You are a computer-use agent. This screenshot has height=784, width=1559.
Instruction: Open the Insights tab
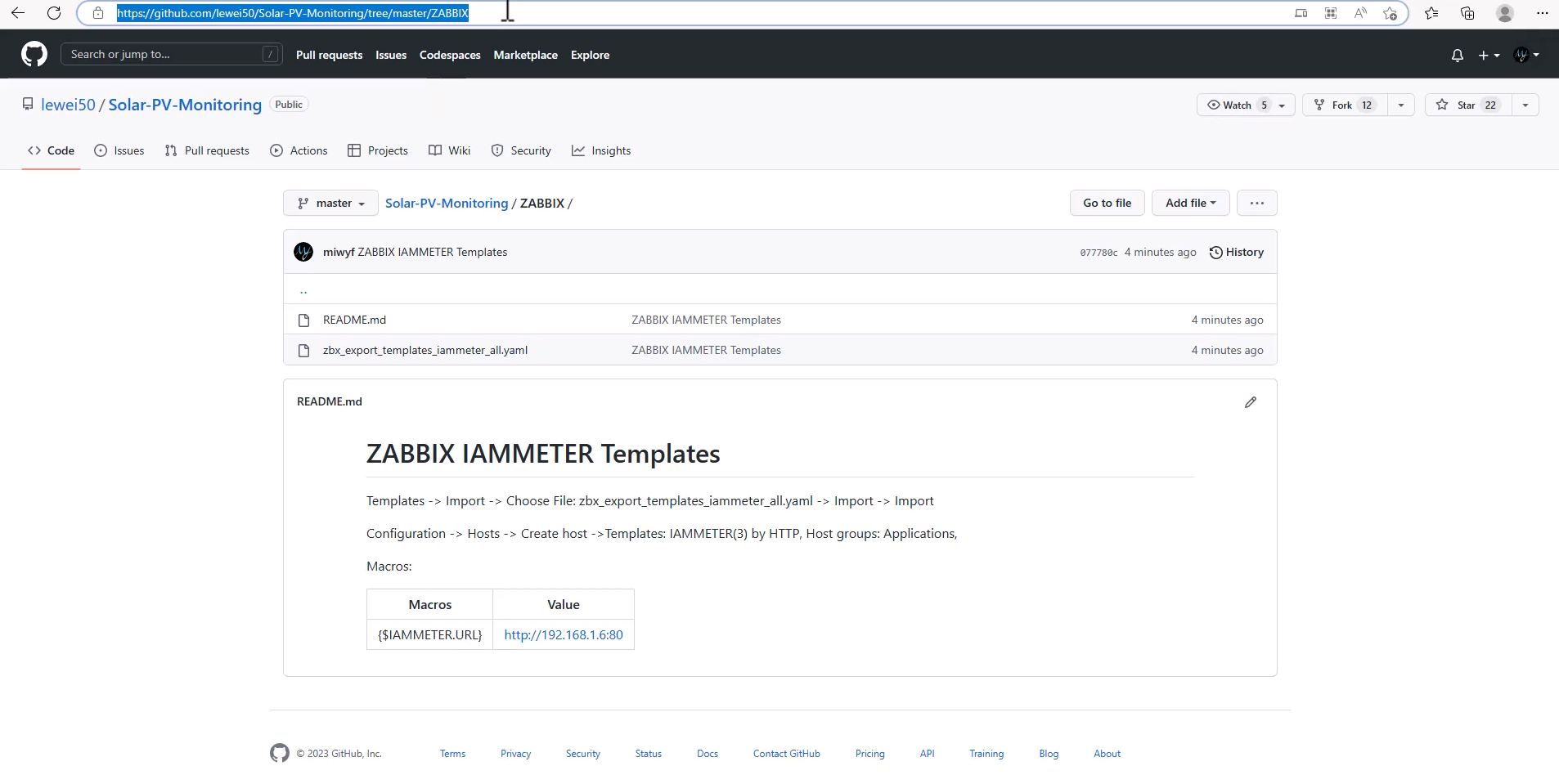tap(601, 150)
